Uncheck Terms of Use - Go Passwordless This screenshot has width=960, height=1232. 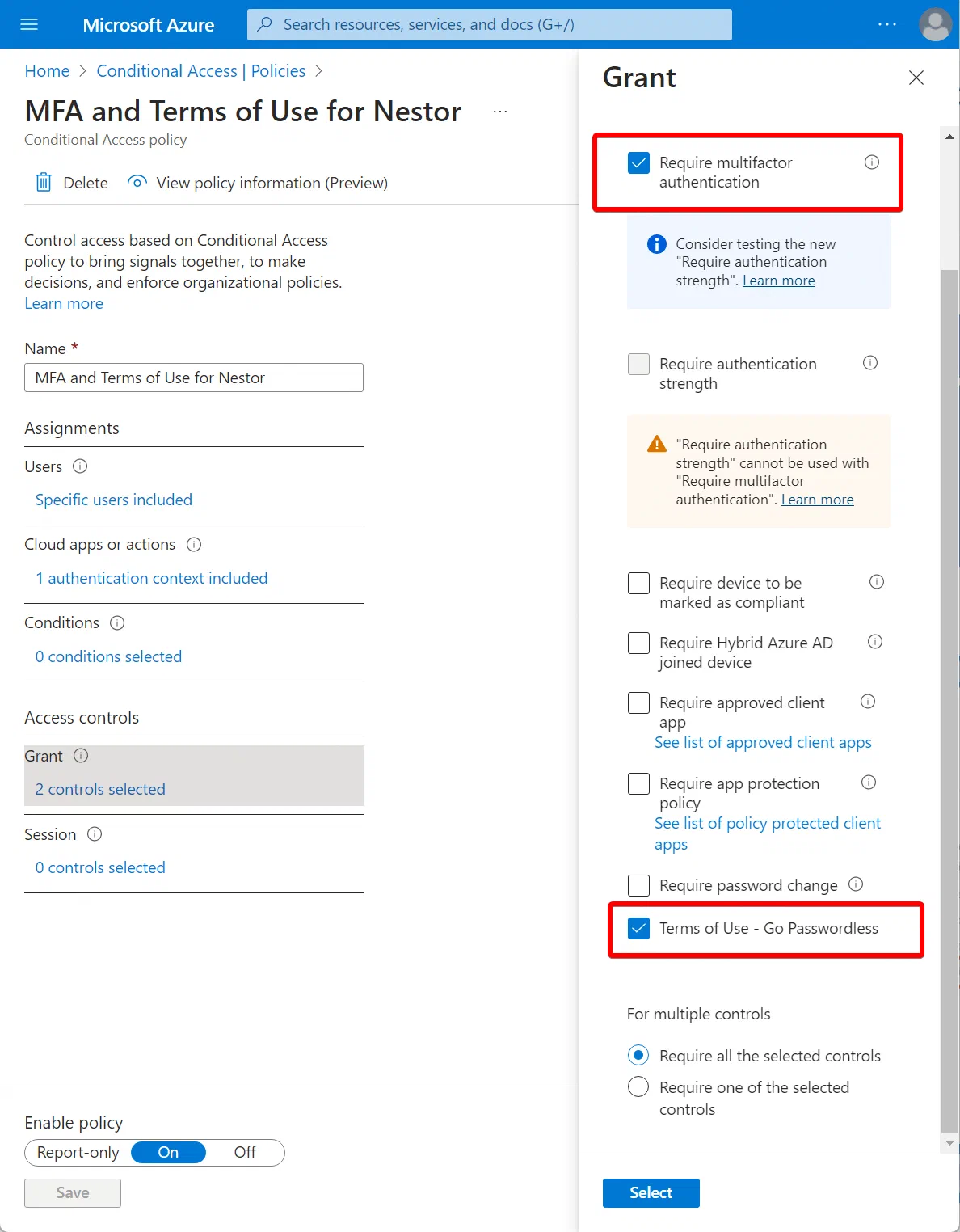(638, 928)
